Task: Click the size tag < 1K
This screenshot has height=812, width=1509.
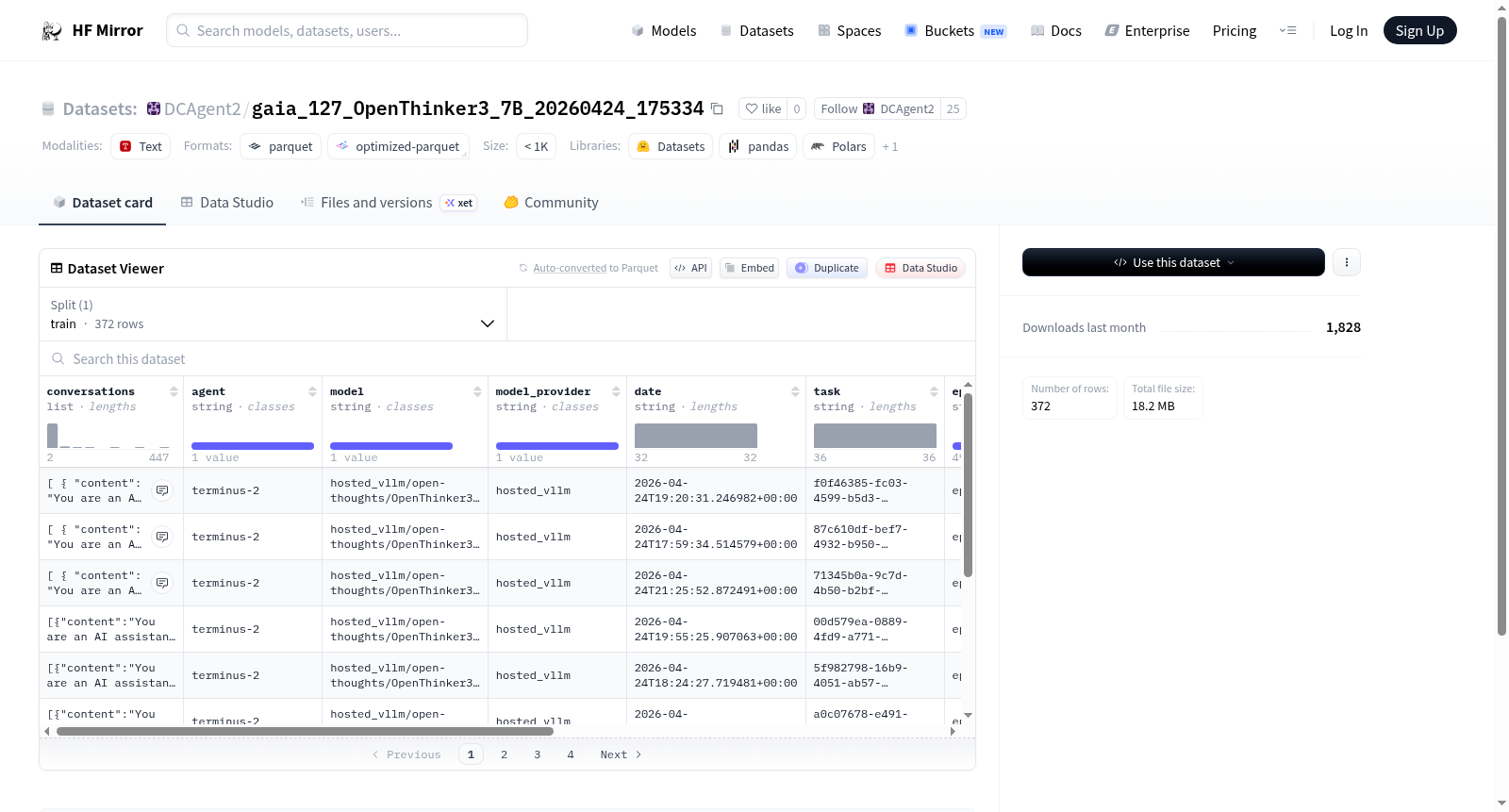Action: 536,146
